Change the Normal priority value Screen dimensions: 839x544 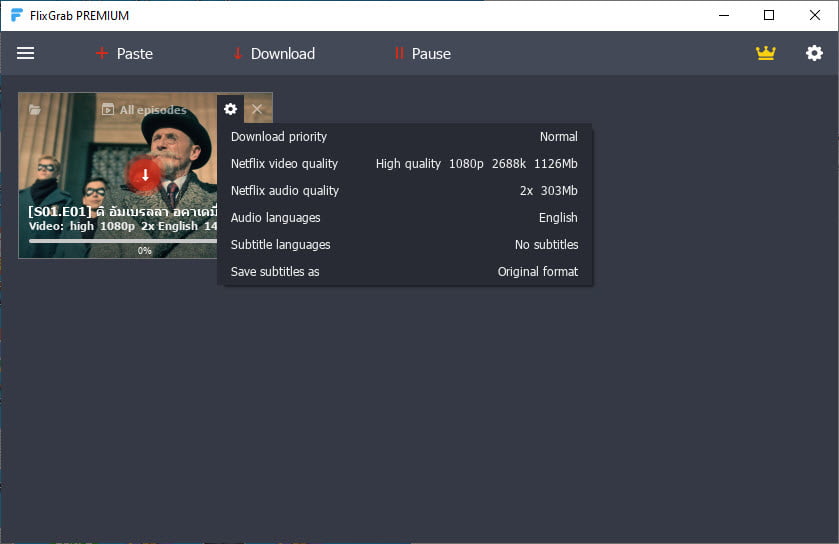pyautogui.click(x=559, y=136)
